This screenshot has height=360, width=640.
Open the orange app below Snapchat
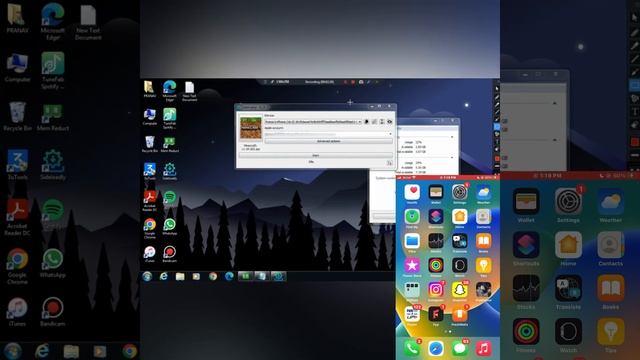click(x=460, y=314)
